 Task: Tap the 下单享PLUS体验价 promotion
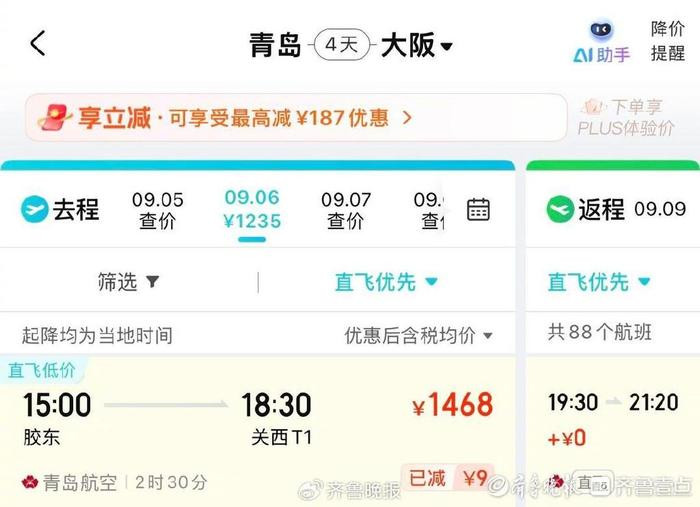626,118
